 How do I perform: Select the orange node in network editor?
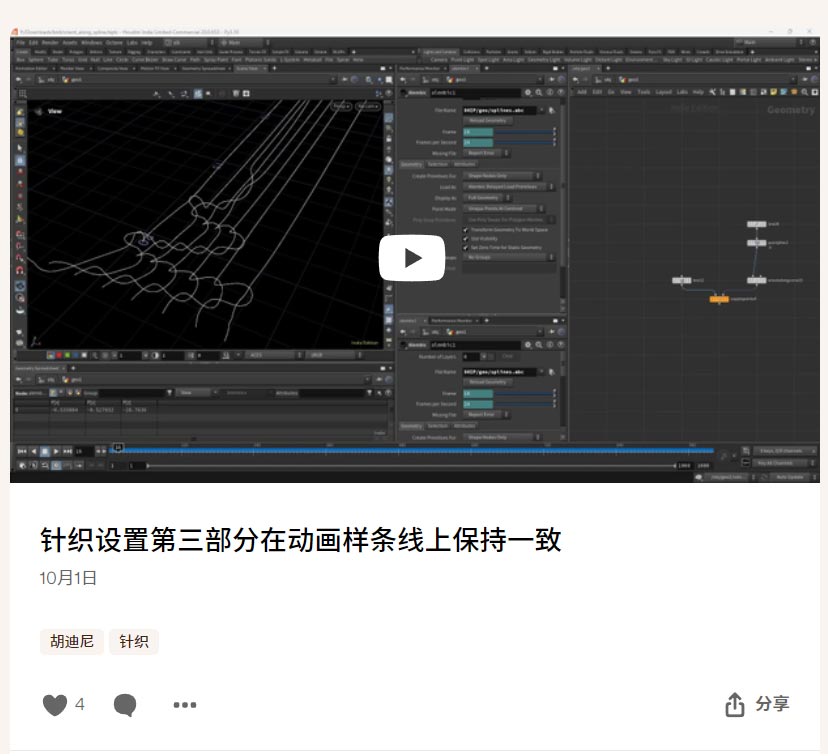pyautogui.click(x=718, y=298)
